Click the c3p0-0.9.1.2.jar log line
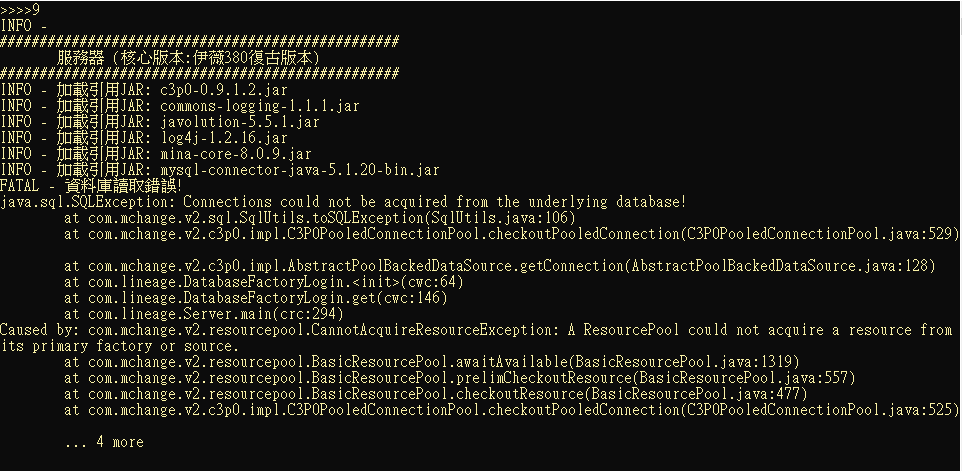 (x=144, y=90)
